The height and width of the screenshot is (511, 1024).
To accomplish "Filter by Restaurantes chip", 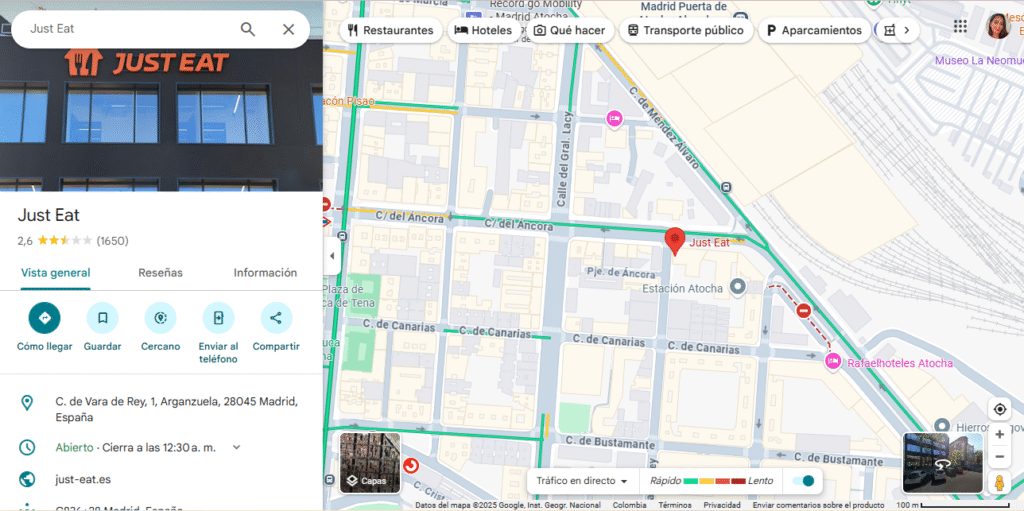I will click(391, 30).
